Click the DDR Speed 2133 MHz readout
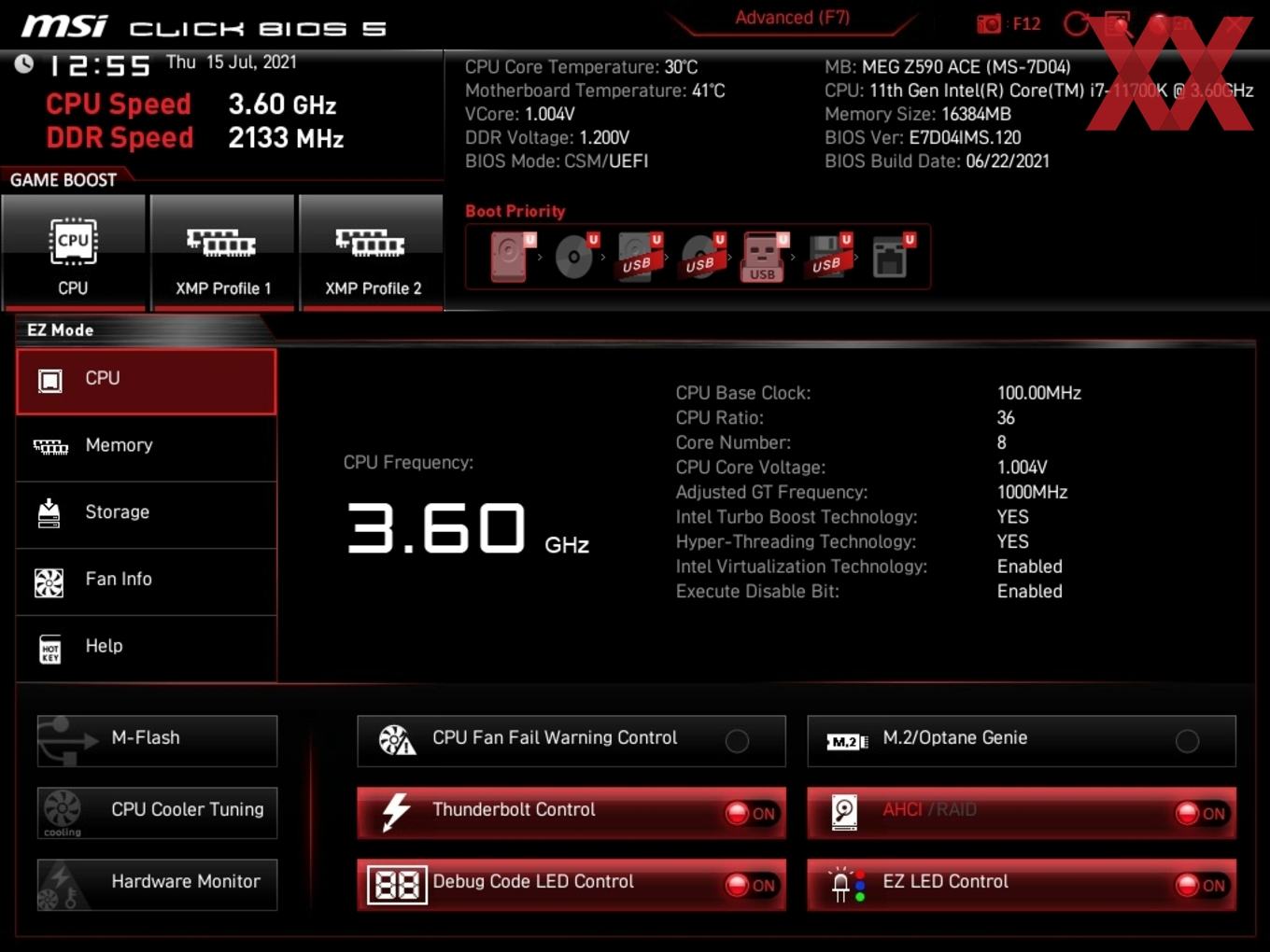Image resolution: width=1270 pixels, height=952 pixels. pos(195,138)
